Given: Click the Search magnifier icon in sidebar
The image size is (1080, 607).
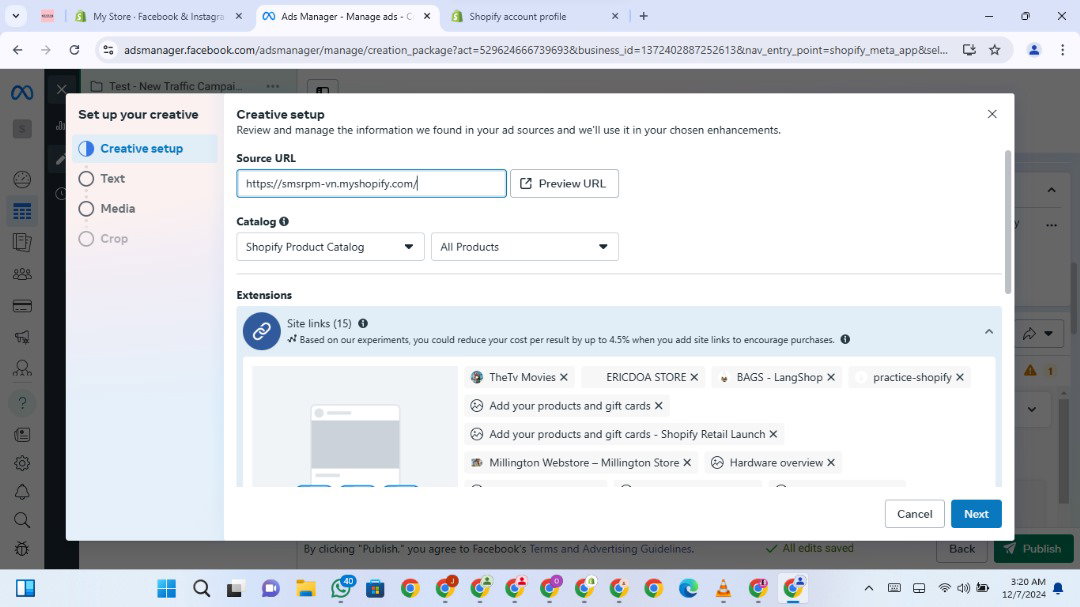Looking at the screenshot, I should click(x=22, y=520).
